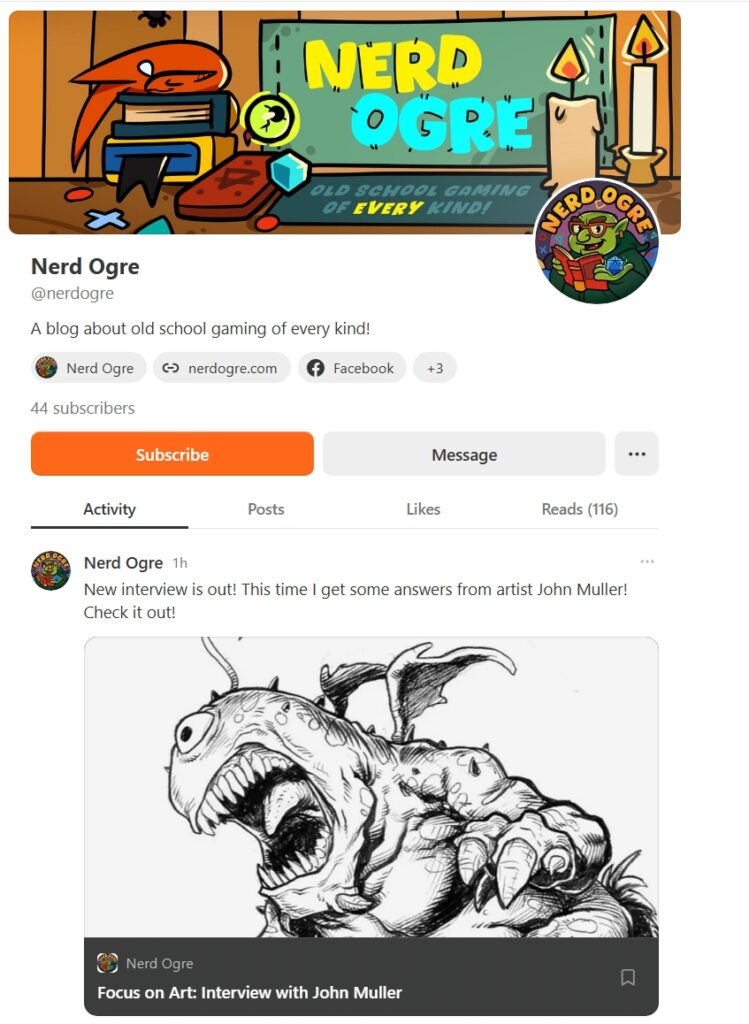This screenshot has height=1024, width=749.
Task: Expand the +3 additional links chip
Action: (435, 368)
